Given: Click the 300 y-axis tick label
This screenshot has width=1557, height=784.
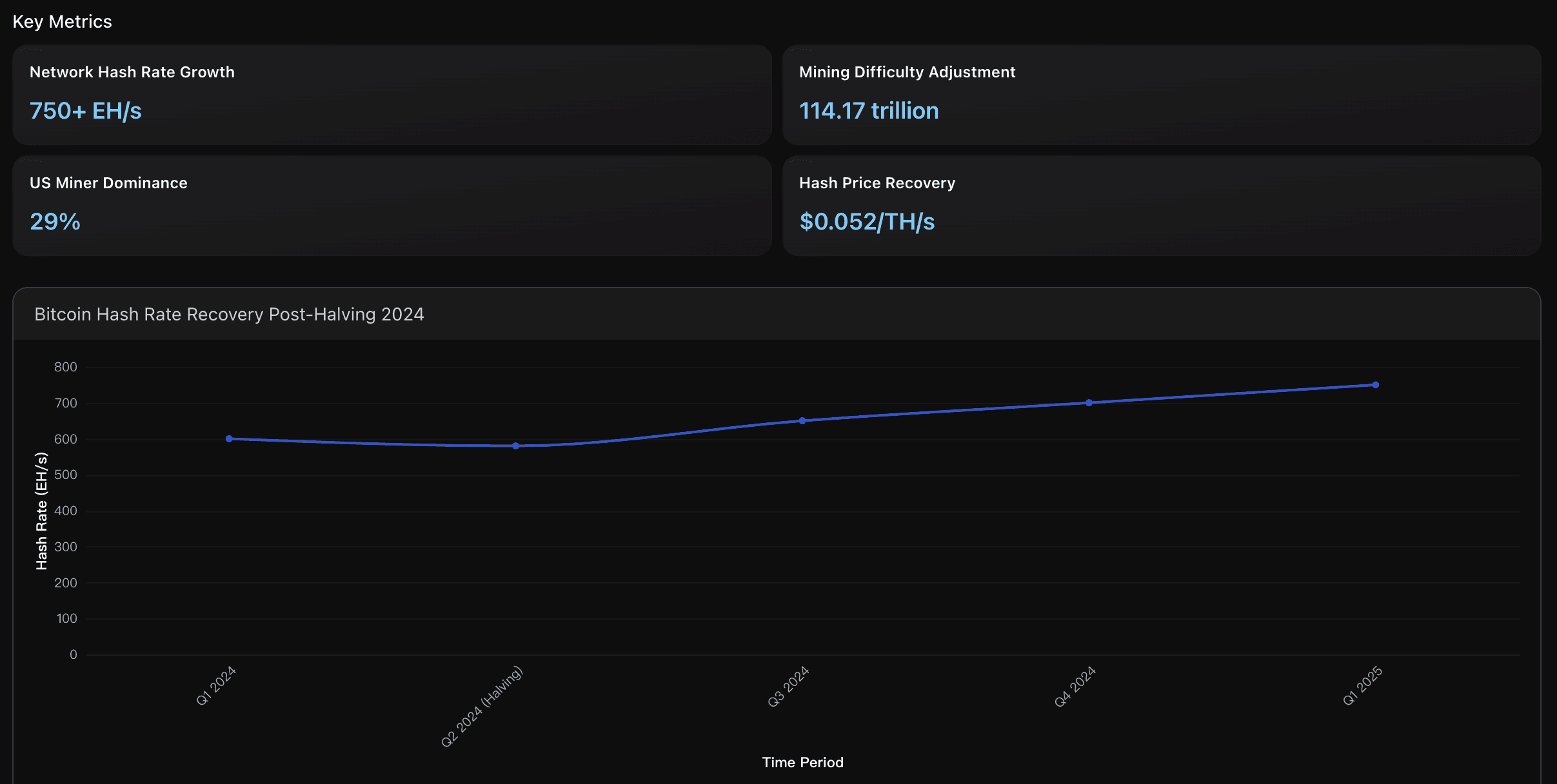Looking at the screenshot, I should tap(66, 547).
